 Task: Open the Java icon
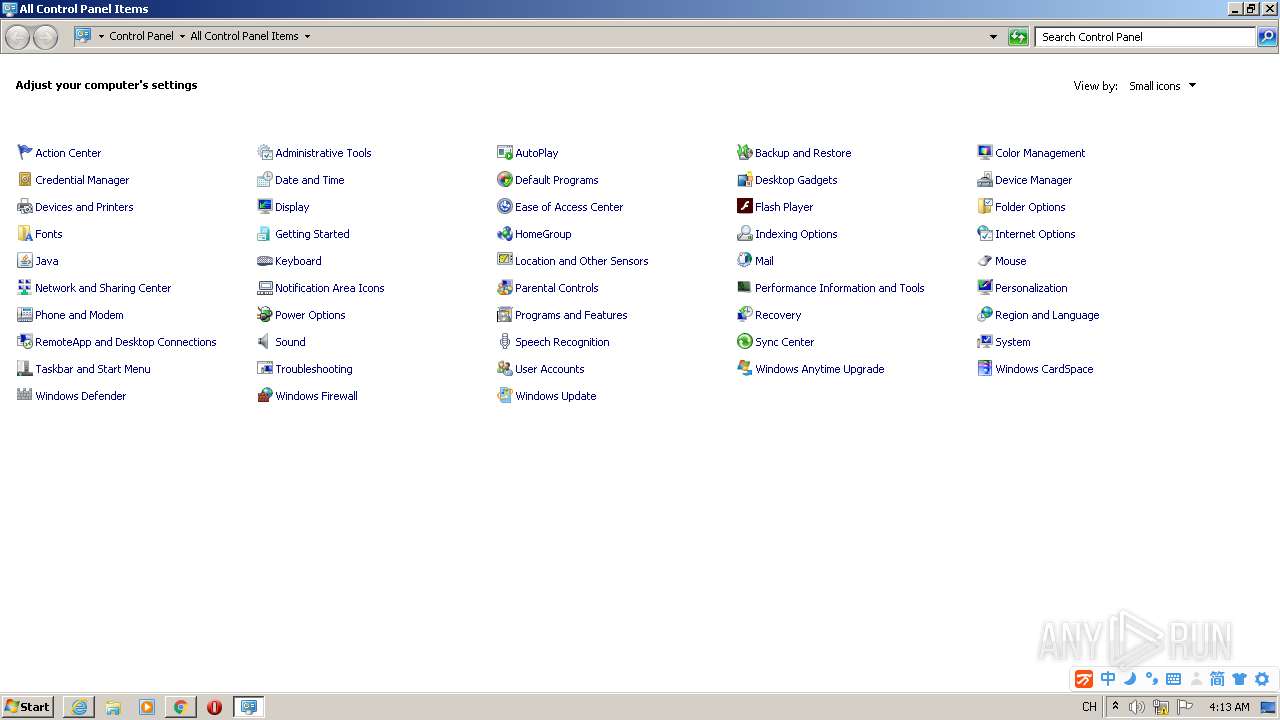25,261
